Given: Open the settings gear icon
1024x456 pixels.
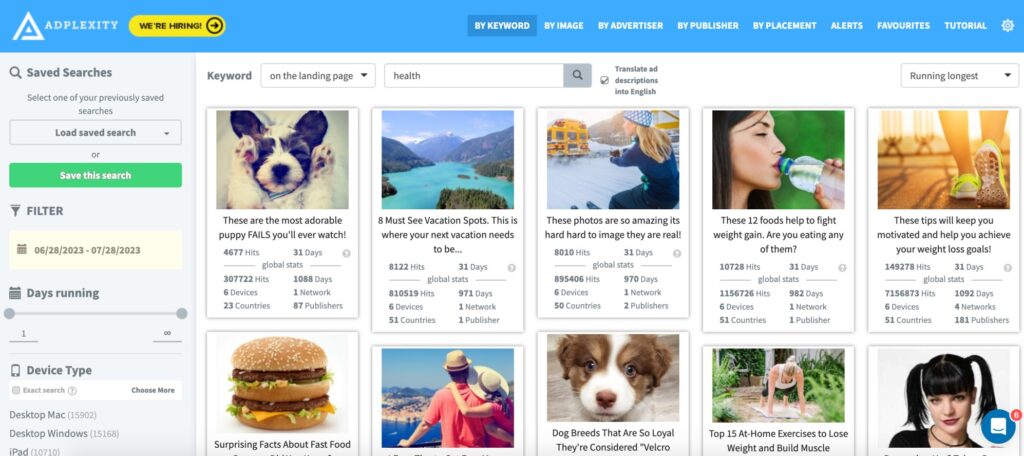Looking at the screenshot, I should click(x=1008, y=25).
